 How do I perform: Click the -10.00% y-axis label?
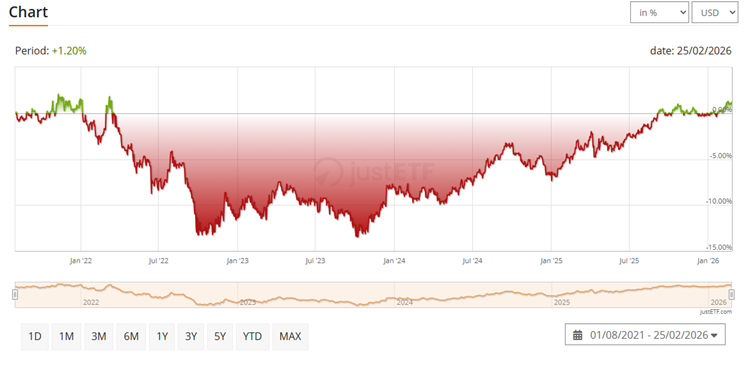pos(719,201)
